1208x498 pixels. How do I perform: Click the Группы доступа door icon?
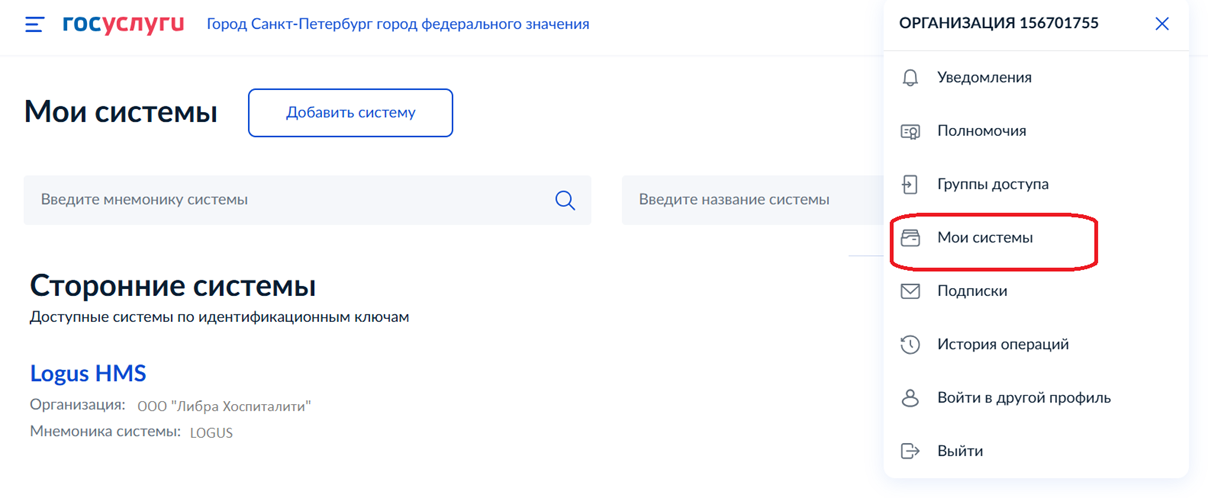pos(910,184)
